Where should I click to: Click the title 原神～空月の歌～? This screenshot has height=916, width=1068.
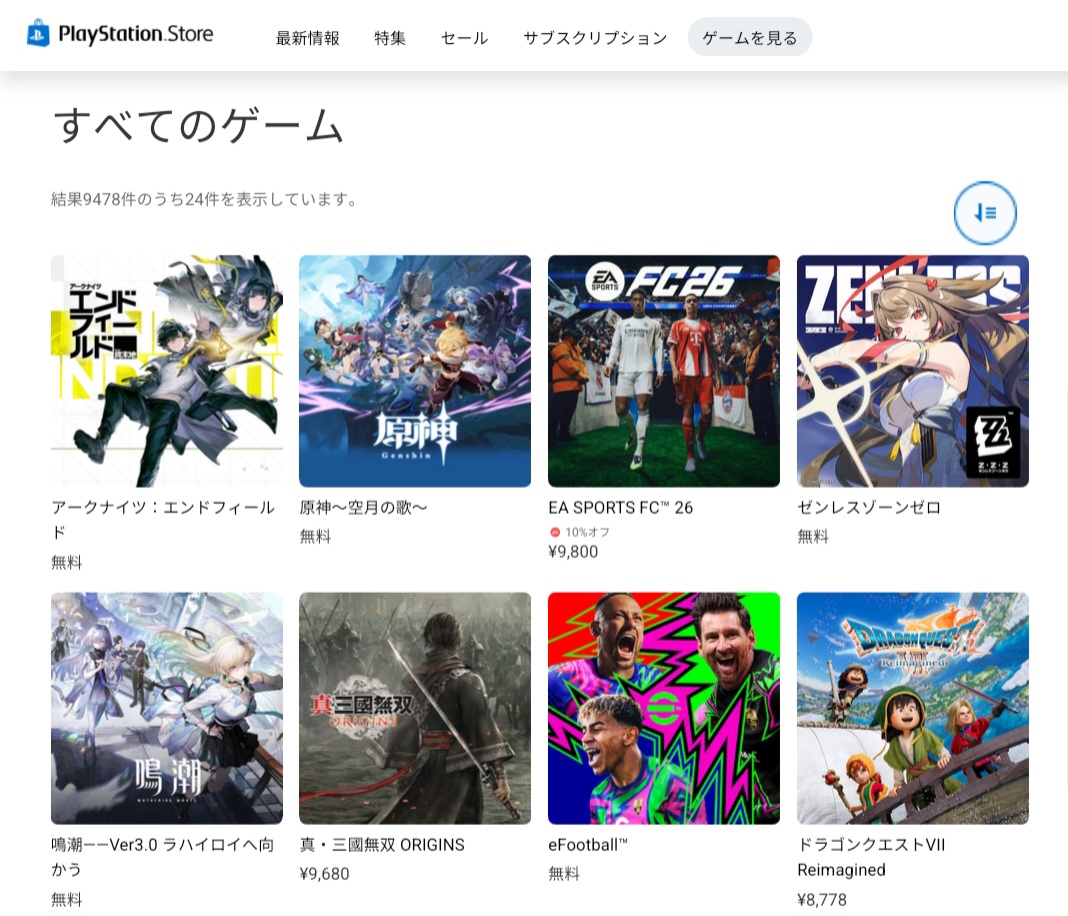coord(363,507)
